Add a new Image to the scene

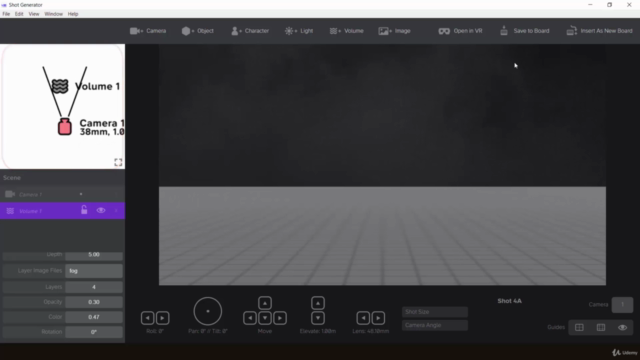click(394, 31)
